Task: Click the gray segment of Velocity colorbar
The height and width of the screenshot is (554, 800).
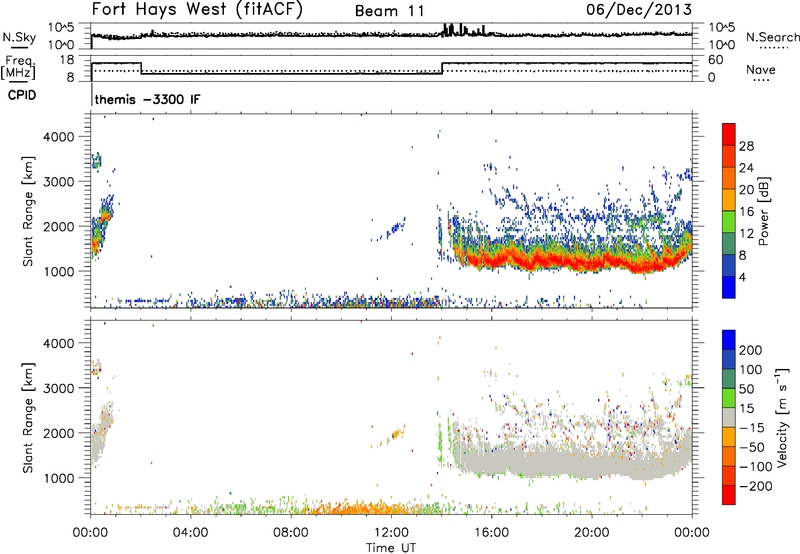Action: coord(729,417)
